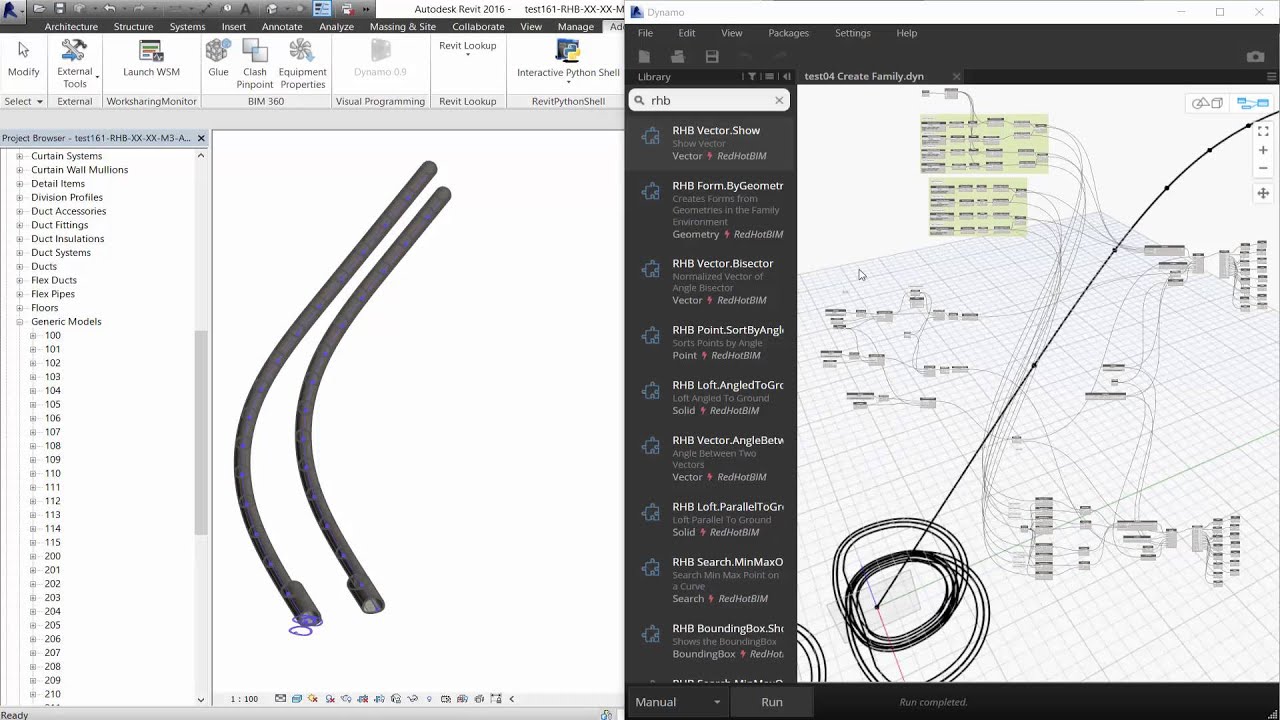This screenshot has width=1280, height=720.
Task: Launch Dynamo 0.9 from the ribbon
Action: 380,58
